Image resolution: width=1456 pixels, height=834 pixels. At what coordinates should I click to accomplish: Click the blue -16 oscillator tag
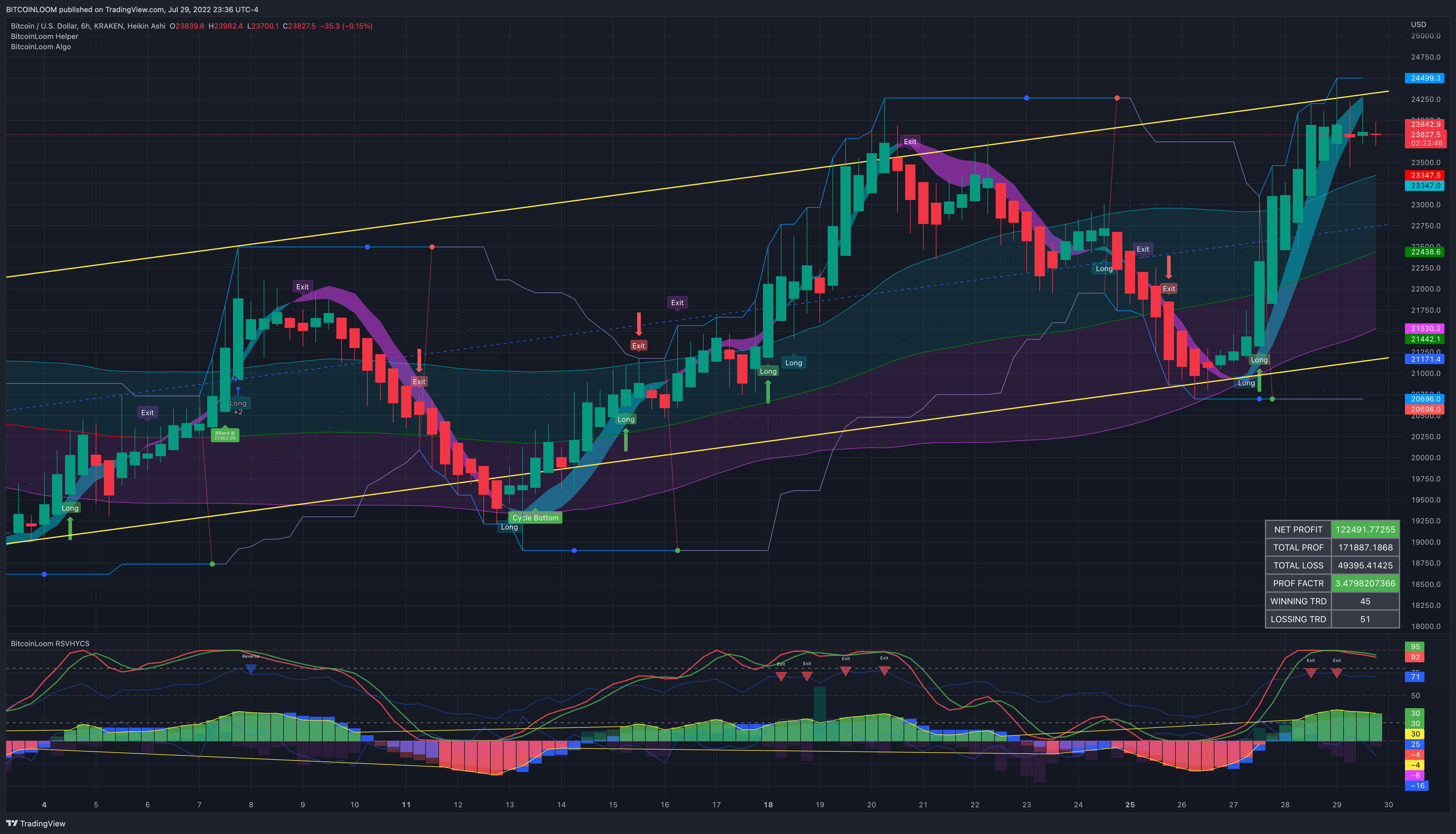(x=1417, y=785)
